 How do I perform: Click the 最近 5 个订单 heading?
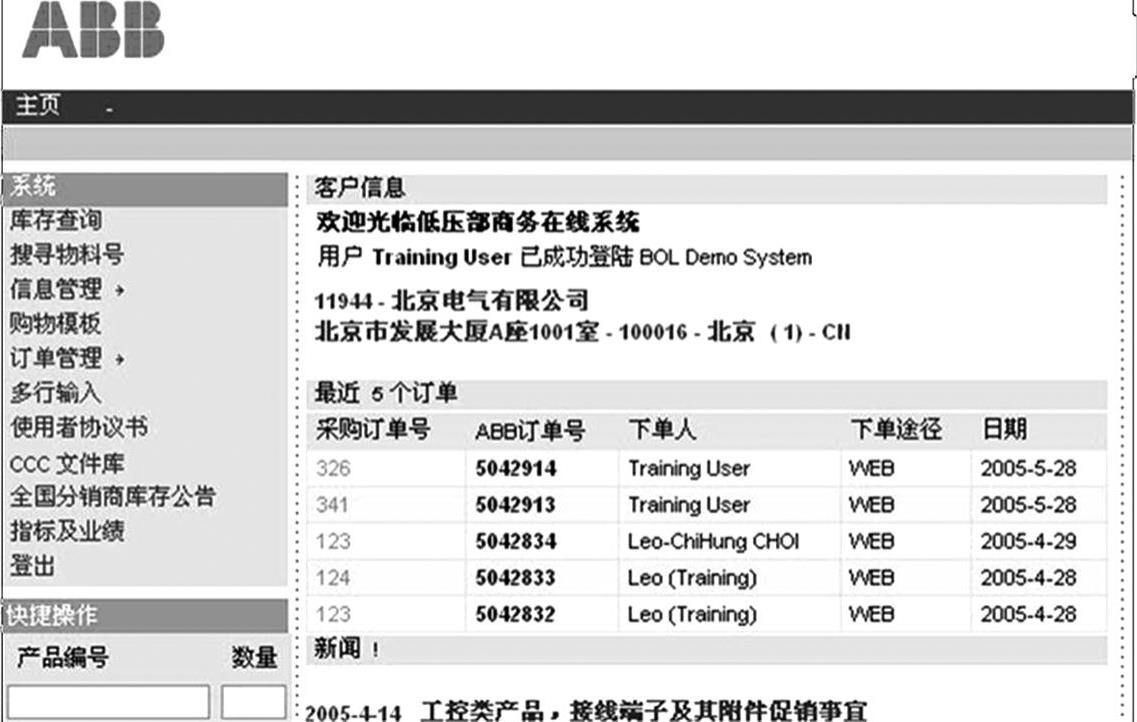pos(707,394)
